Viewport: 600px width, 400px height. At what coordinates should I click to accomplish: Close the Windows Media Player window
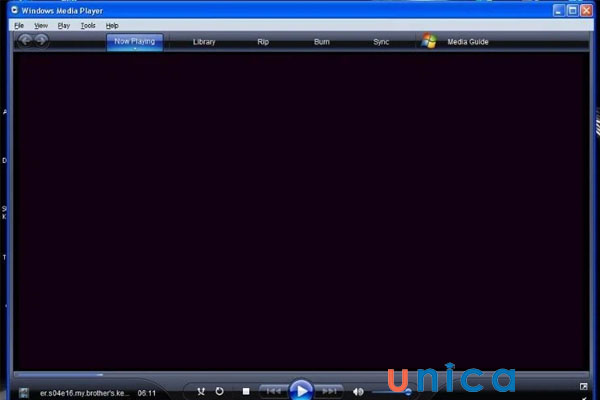[x=586, y=10]
